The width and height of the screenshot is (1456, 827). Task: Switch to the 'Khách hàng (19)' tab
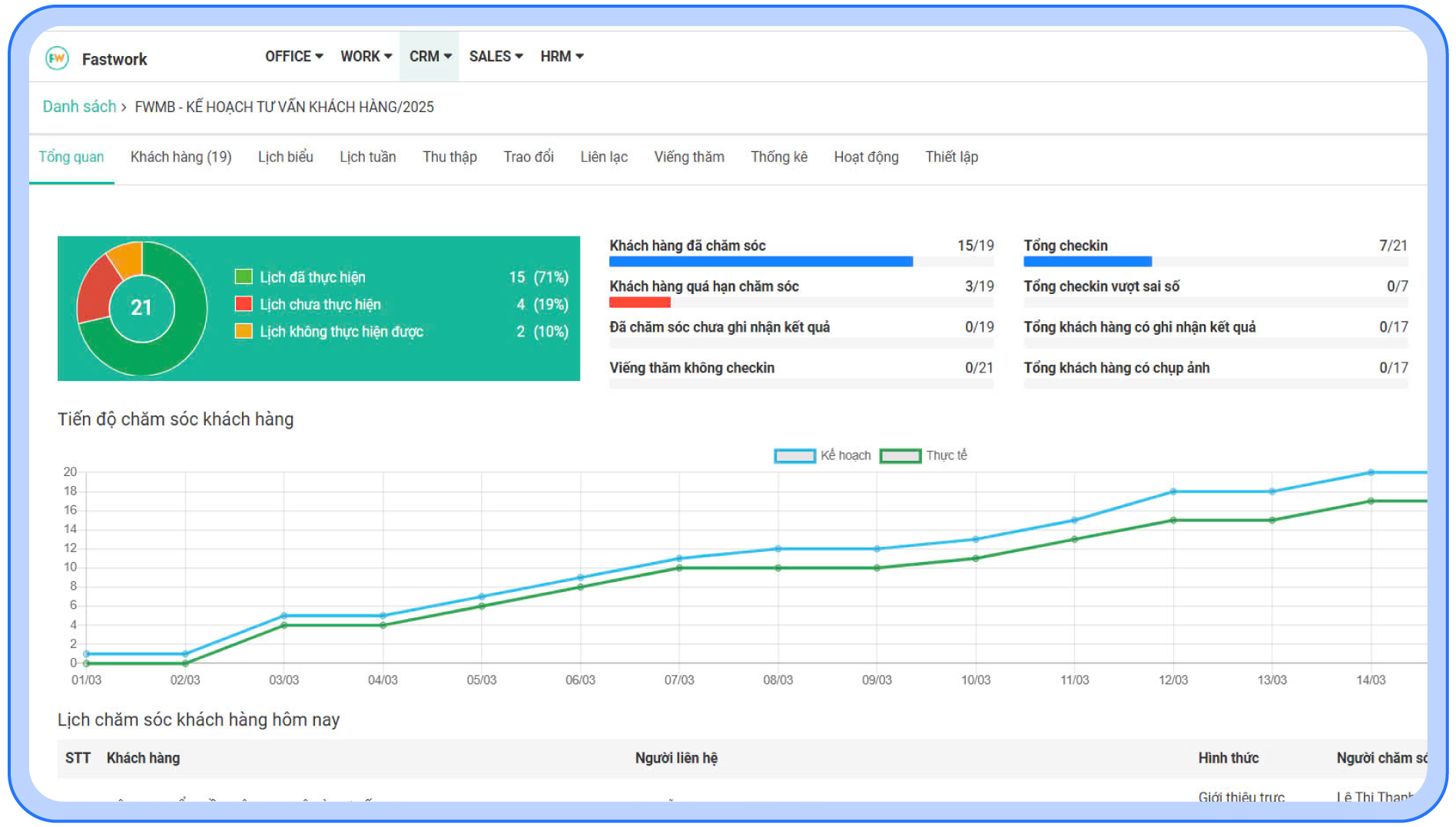pos(181,157)
